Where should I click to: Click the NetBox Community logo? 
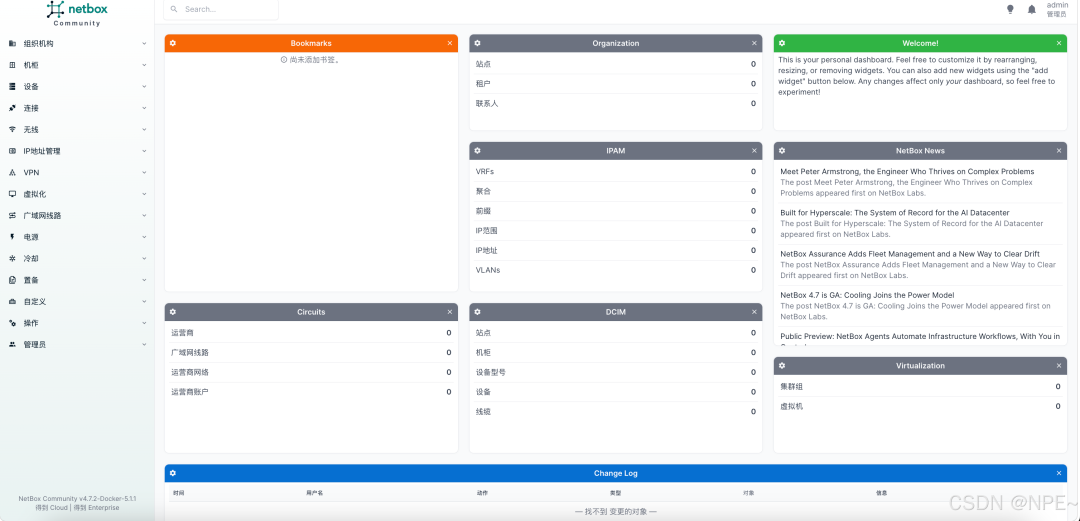click(76, 12)
